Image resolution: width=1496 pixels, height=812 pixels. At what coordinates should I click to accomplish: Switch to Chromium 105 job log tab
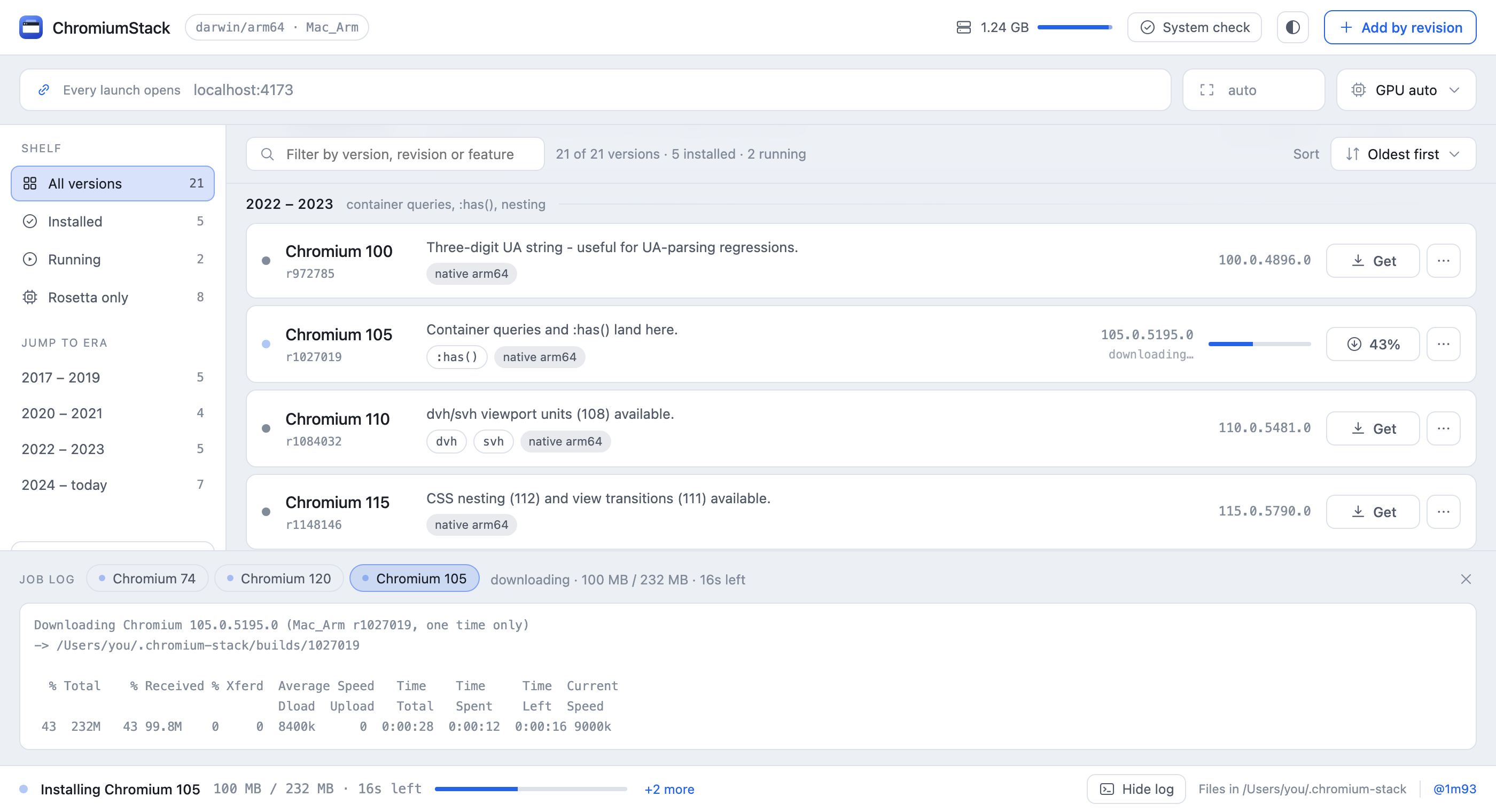point(414,579)
